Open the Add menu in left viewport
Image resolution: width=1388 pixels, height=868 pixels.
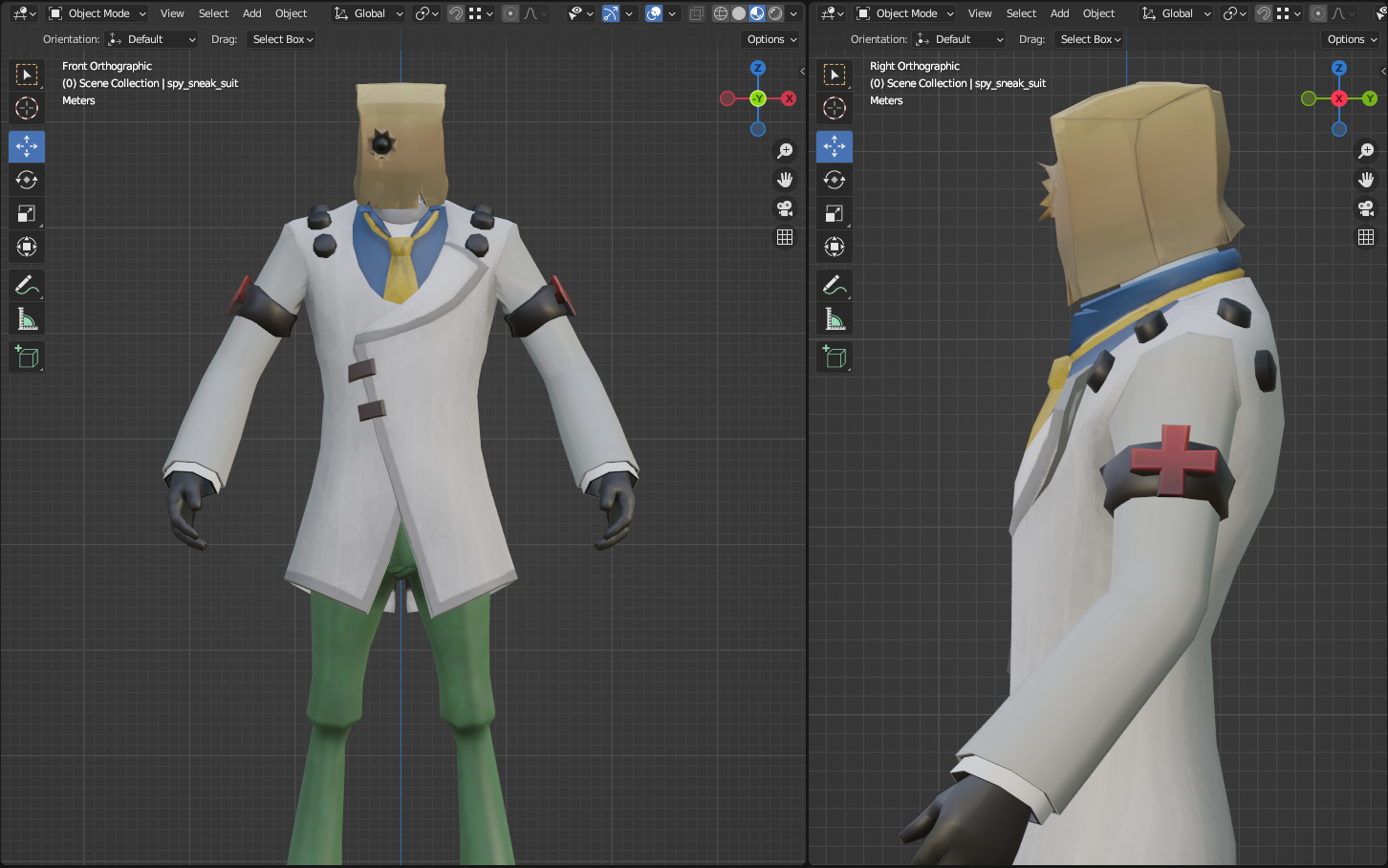[x=251, y=13]
